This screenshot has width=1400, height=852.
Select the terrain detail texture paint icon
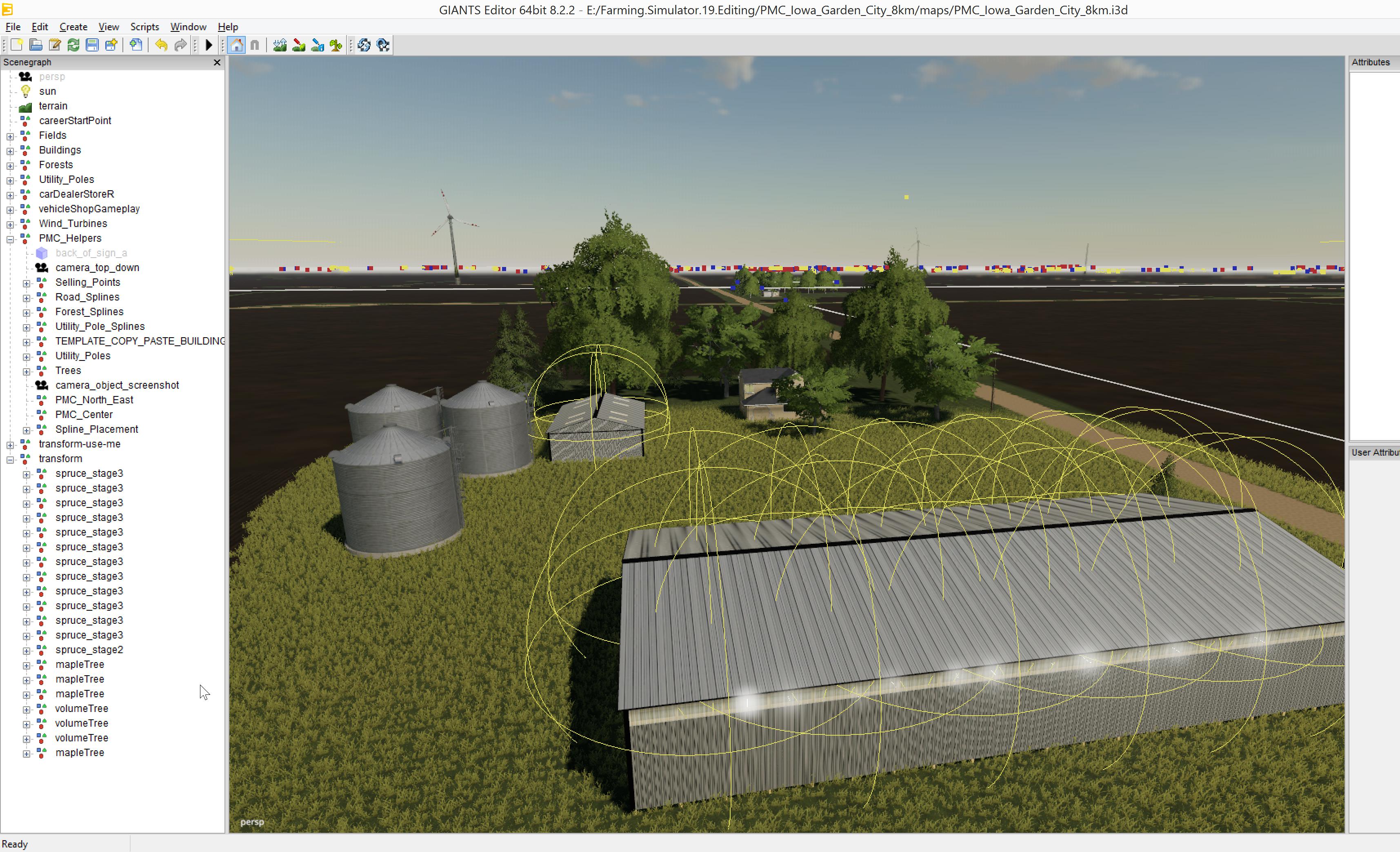click(x=298, y=45)
